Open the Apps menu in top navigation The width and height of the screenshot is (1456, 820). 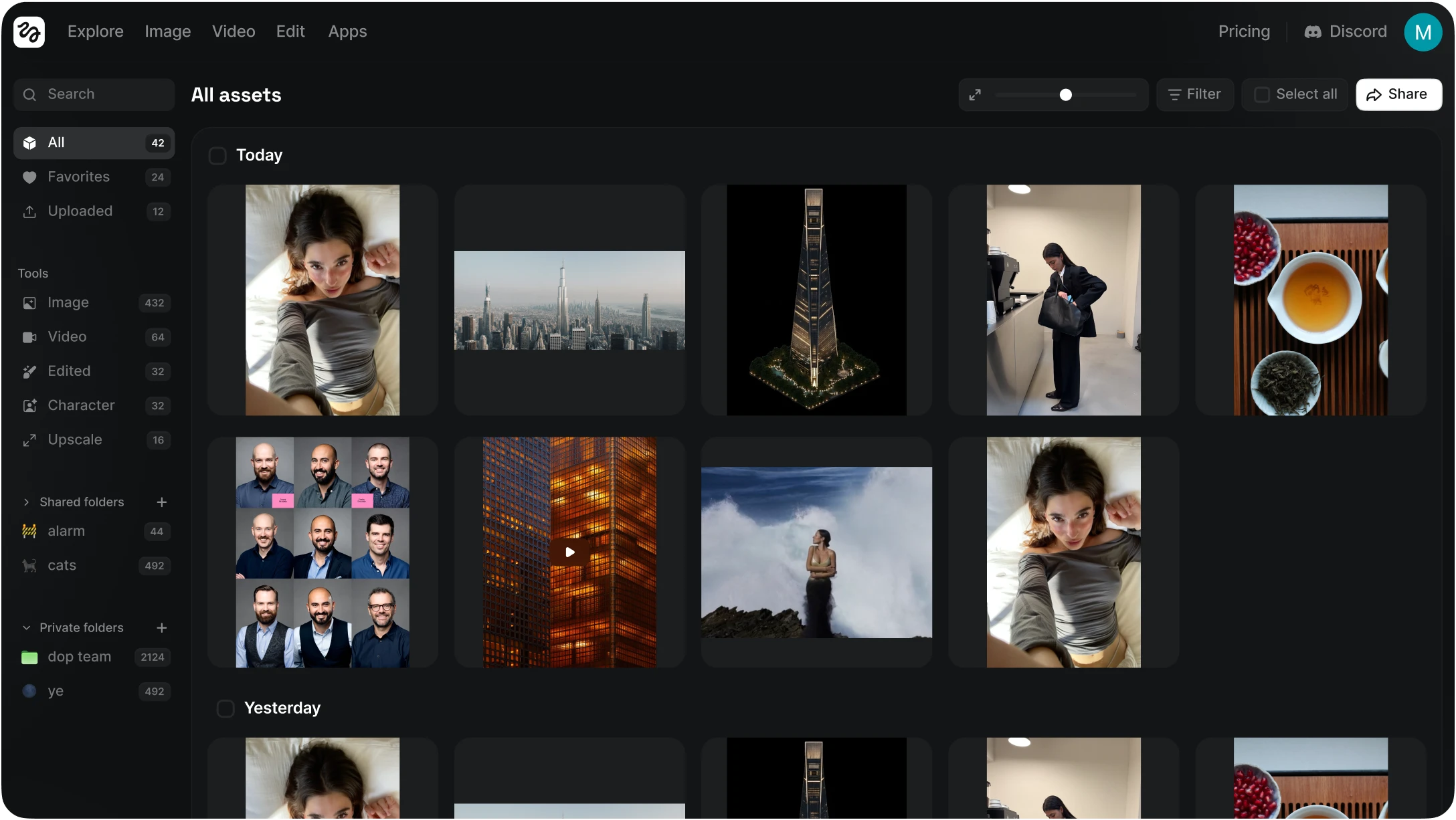pos(347,31)
